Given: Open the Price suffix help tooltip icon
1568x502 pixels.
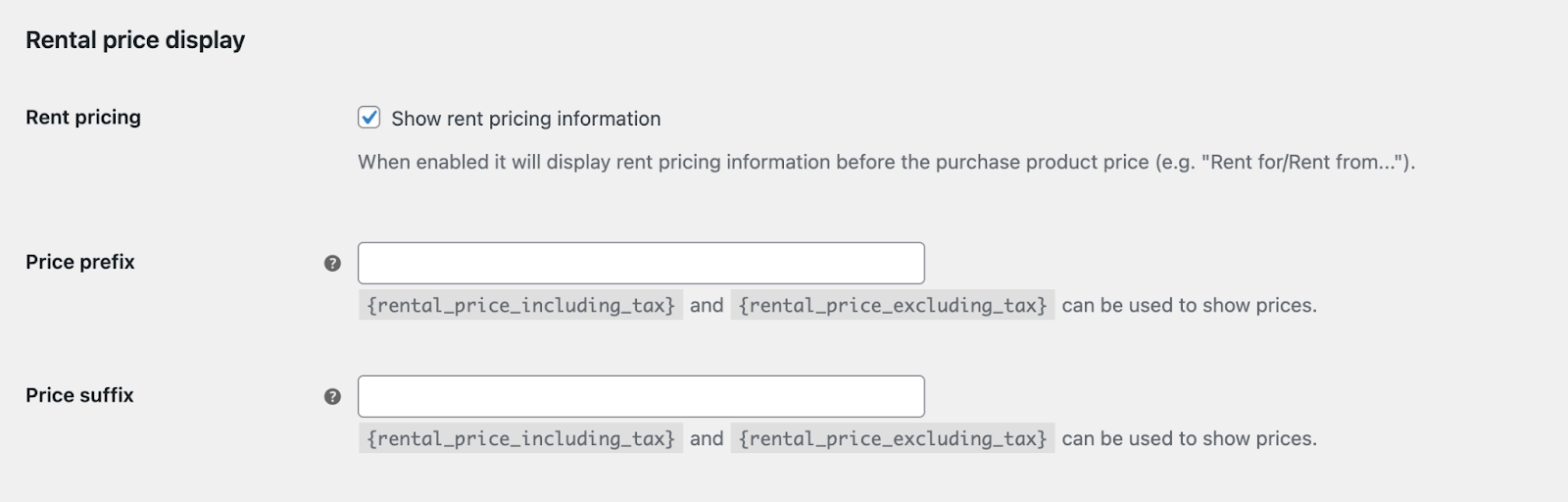Looking at the screenshot, I should click(x=332, y=396).
